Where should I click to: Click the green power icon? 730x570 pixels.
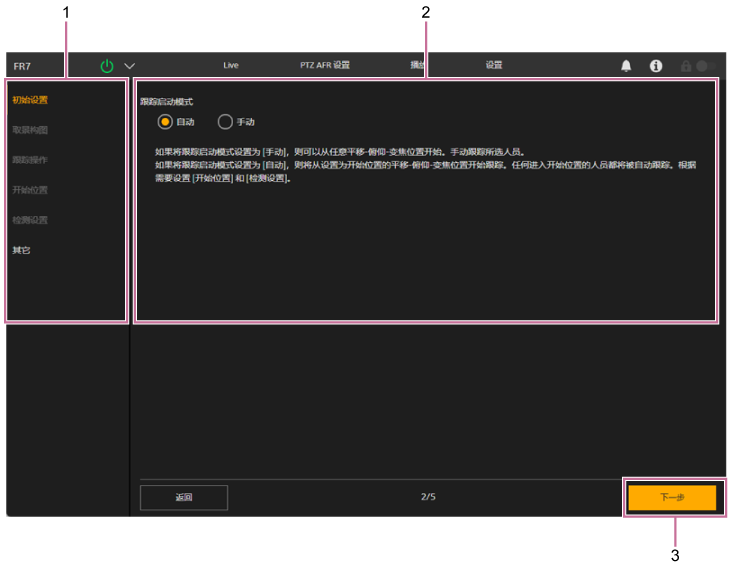tap(107, 66)
